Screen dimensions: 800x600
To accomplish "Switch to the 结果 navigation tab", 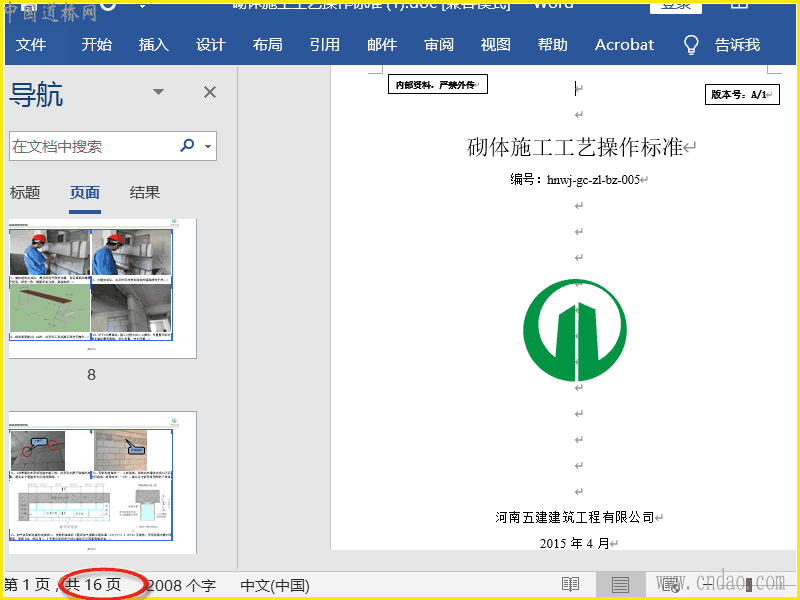I will tap(145, 193).
